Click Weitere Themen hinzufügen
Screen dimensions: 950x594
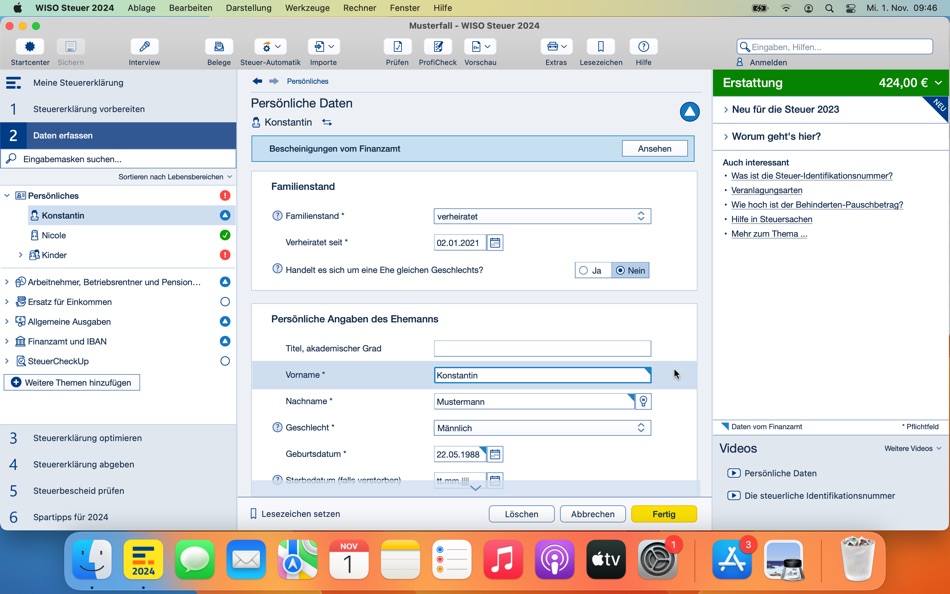(71, 382)
